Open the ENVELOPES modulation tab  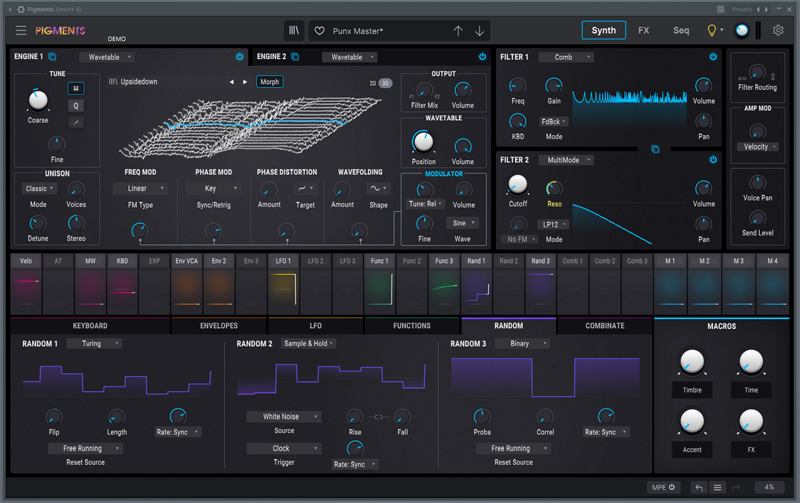click(219, 325)
